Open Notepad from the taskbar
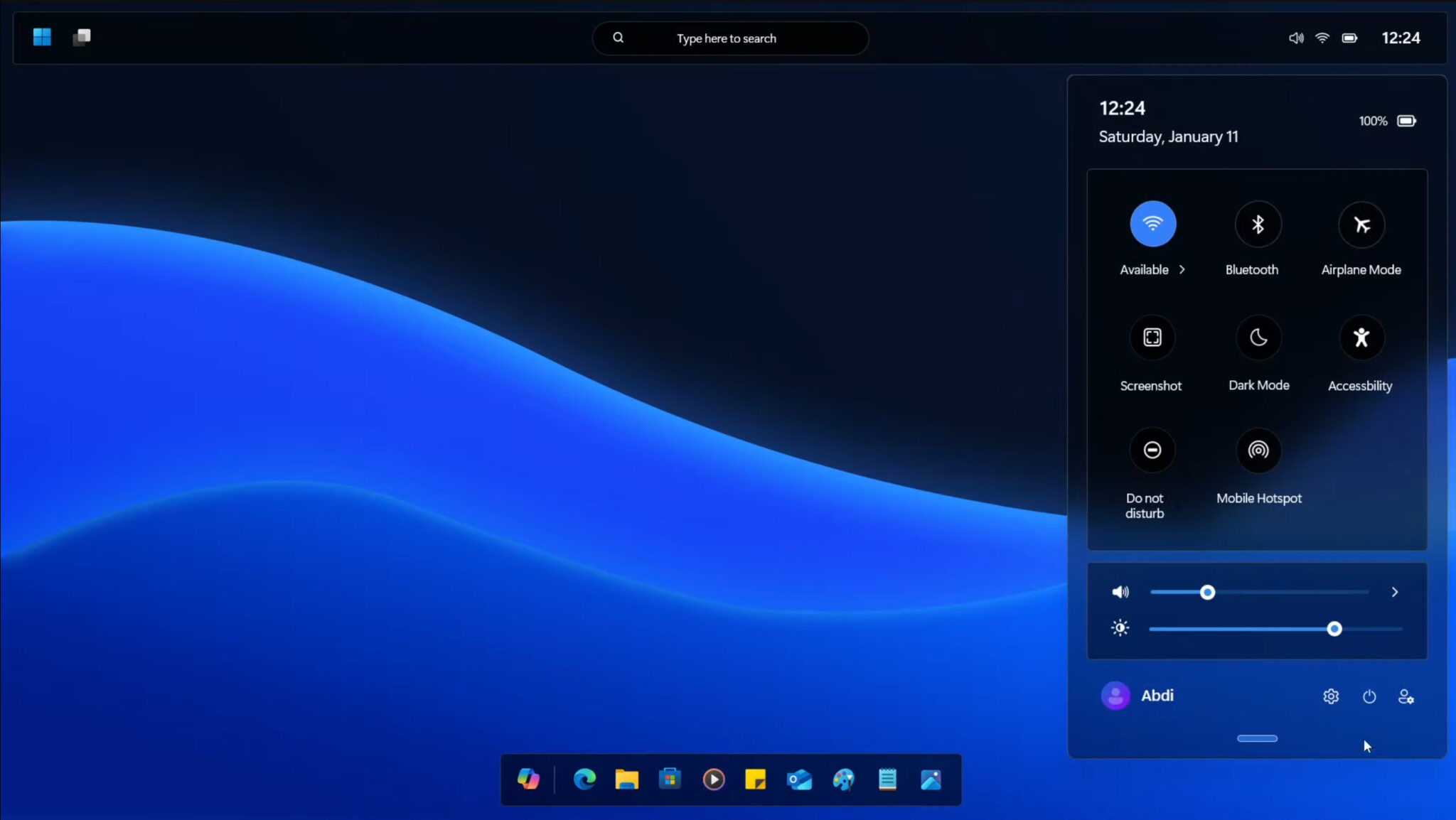This screenshot has width=1456, height=820. coord(888,779)
